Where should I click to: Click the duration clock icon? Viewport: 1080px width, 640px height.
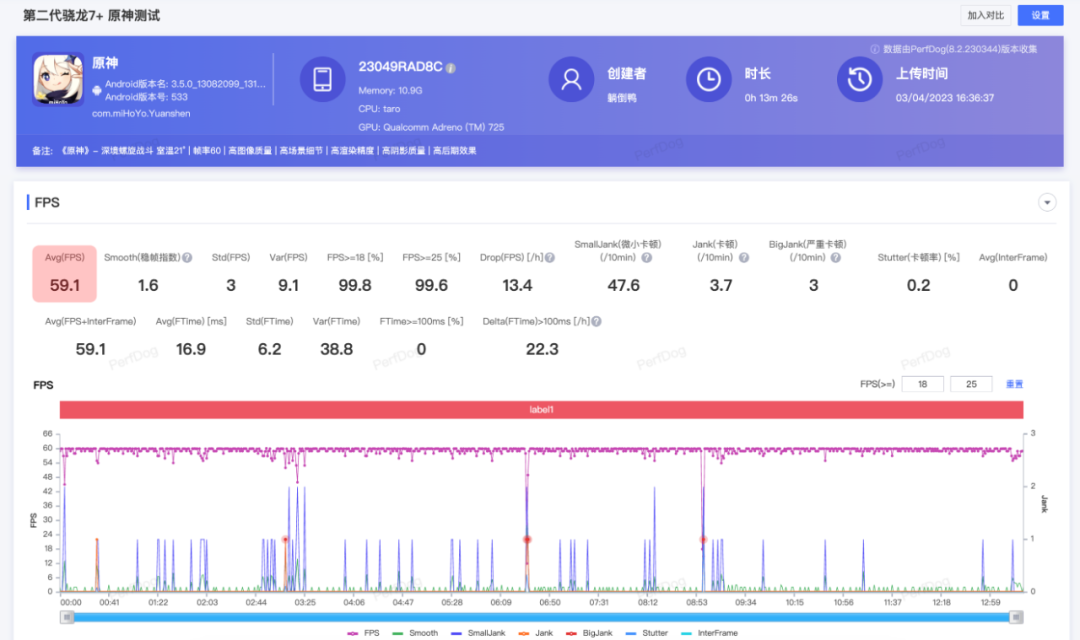(x=709, y=80)
